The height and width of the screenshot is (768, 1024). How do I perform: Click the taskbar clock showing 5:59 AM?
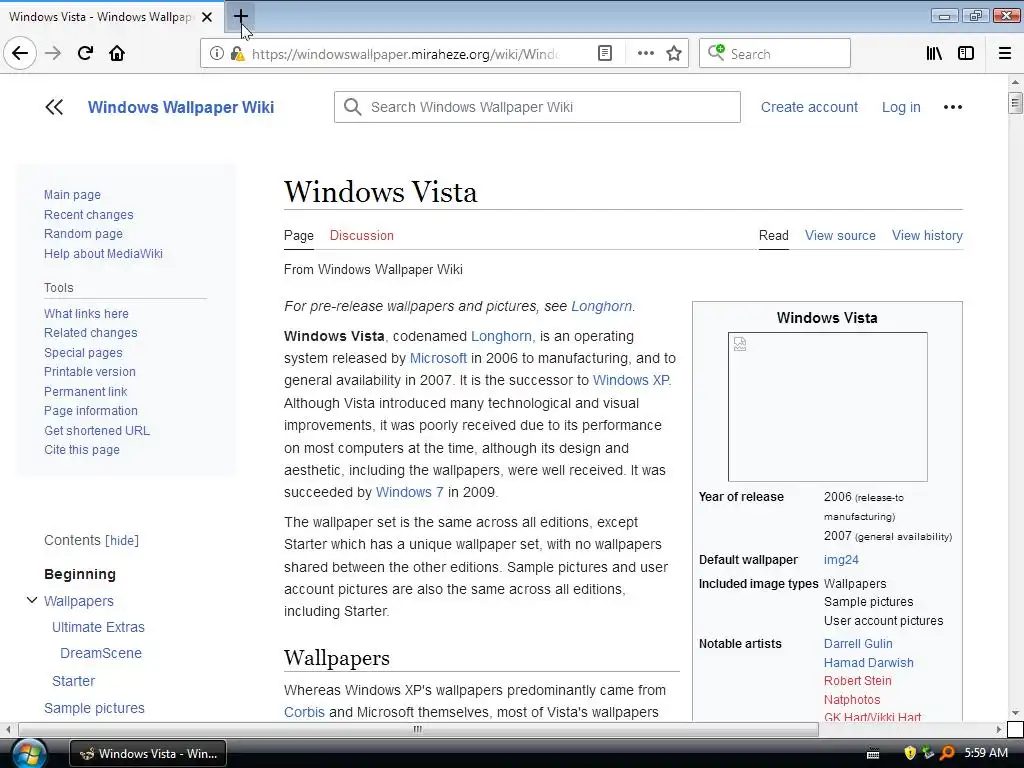(x=986, y=753)
